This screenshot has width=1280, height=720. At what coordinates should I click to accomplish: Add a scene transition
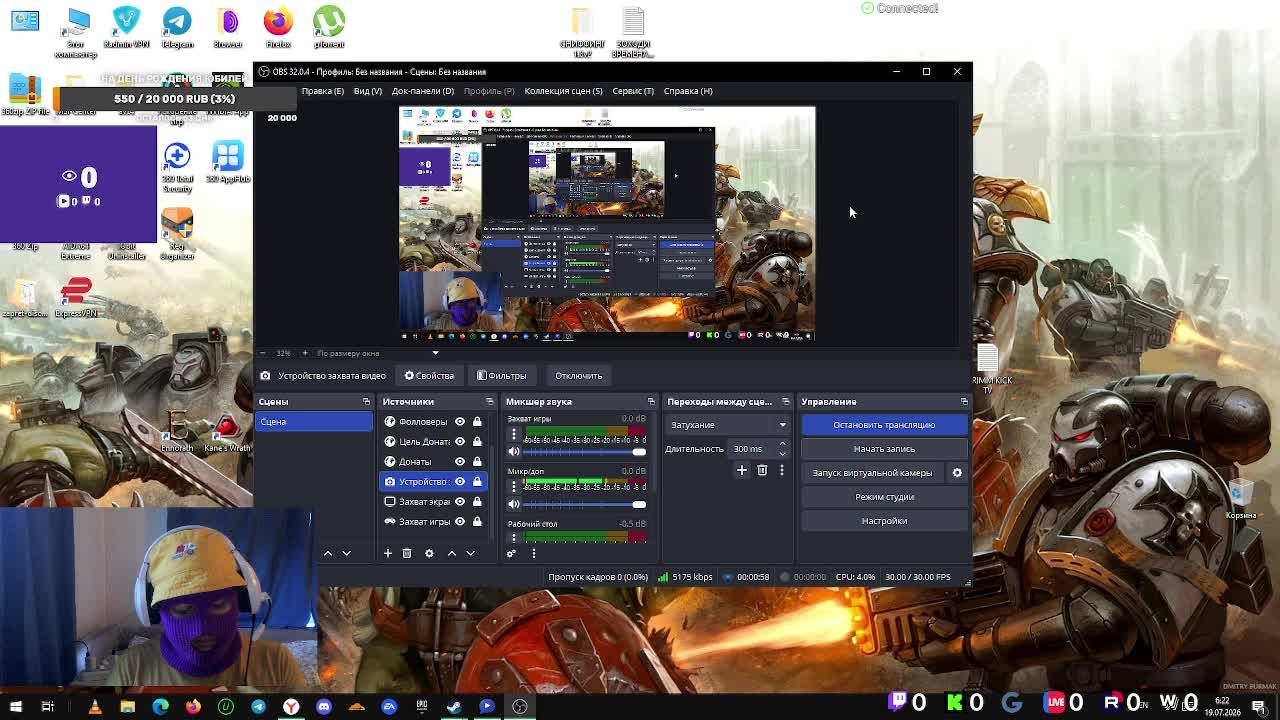[742, 470]
